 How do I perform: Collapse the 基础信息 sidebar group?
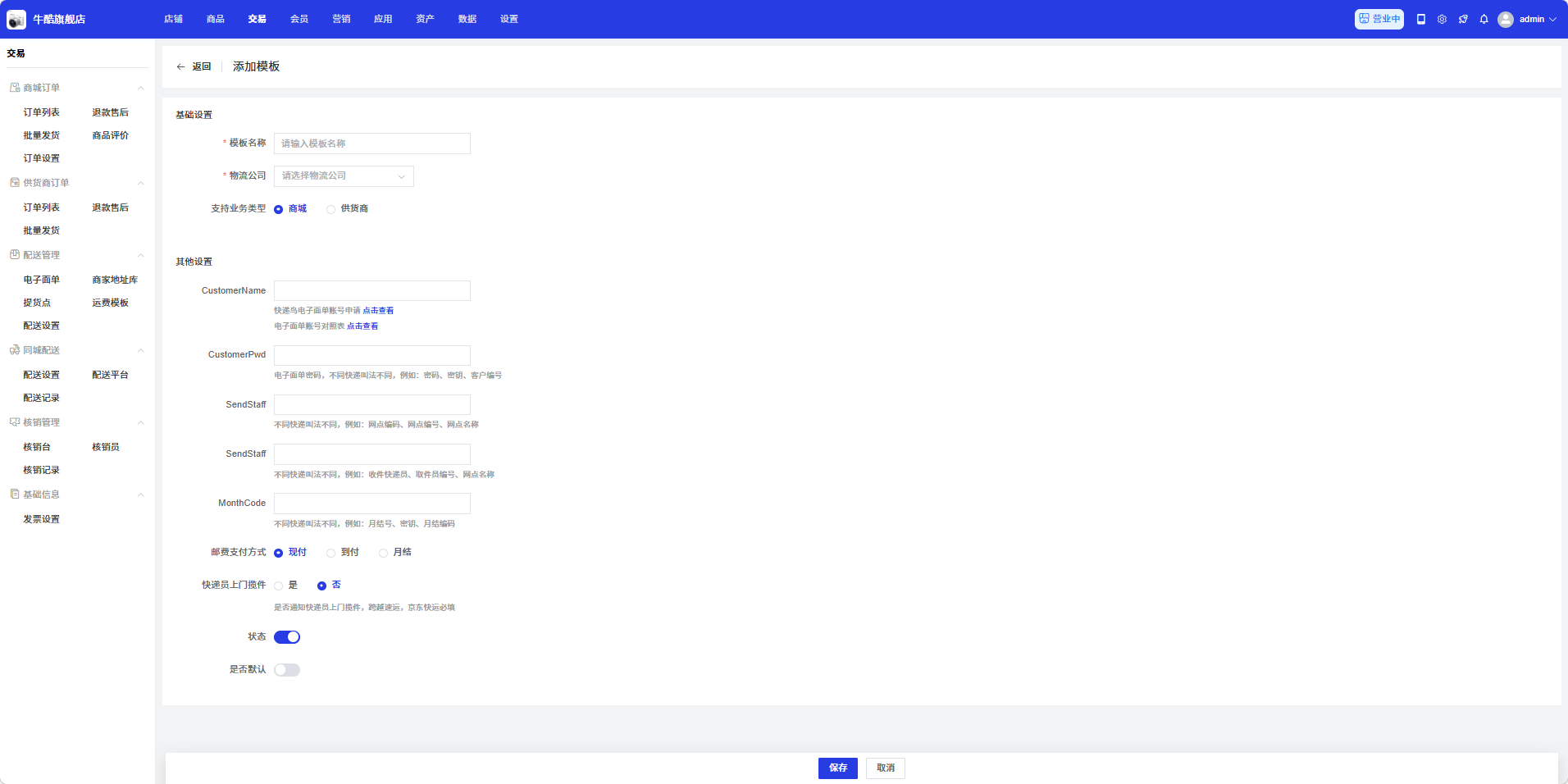pyautogui.click(x=141, y=495)
